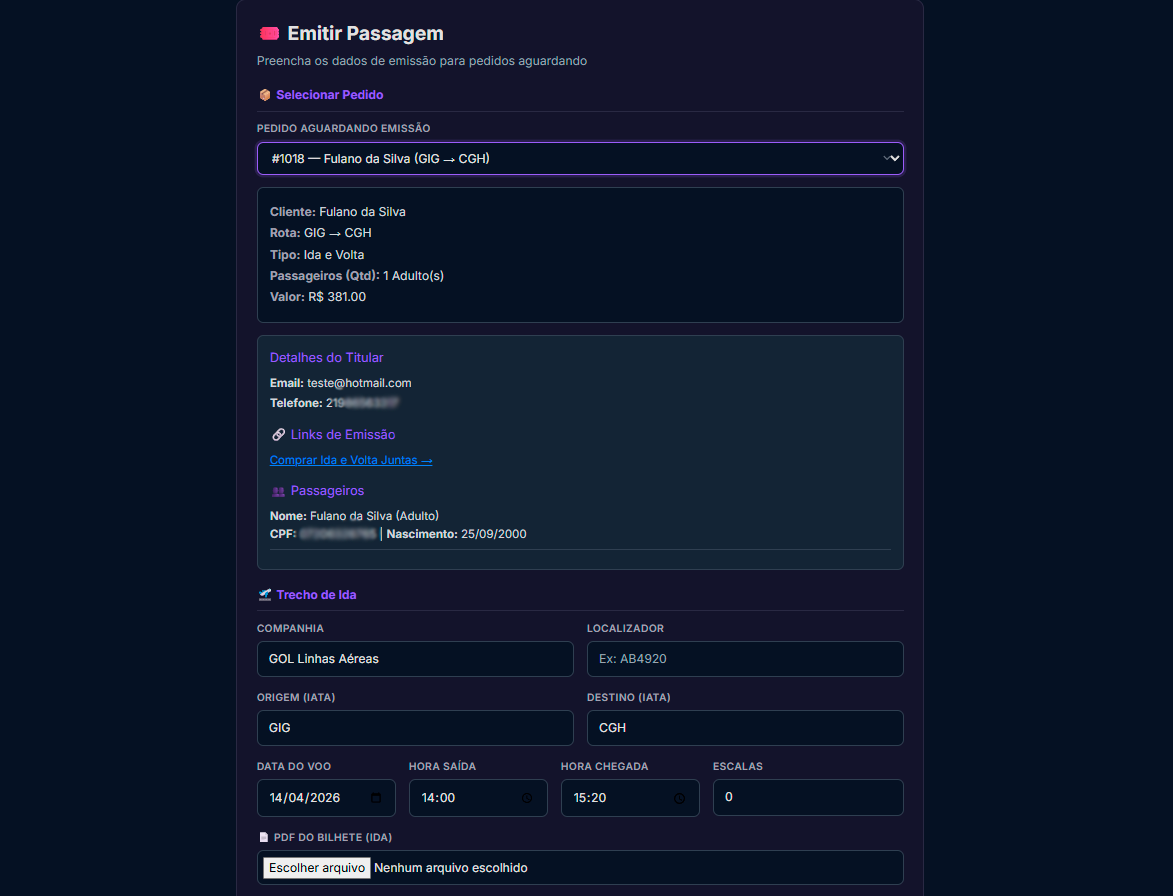
Task: Click the ticket icon beside Emitir Passagem
Action: point(268,34)
